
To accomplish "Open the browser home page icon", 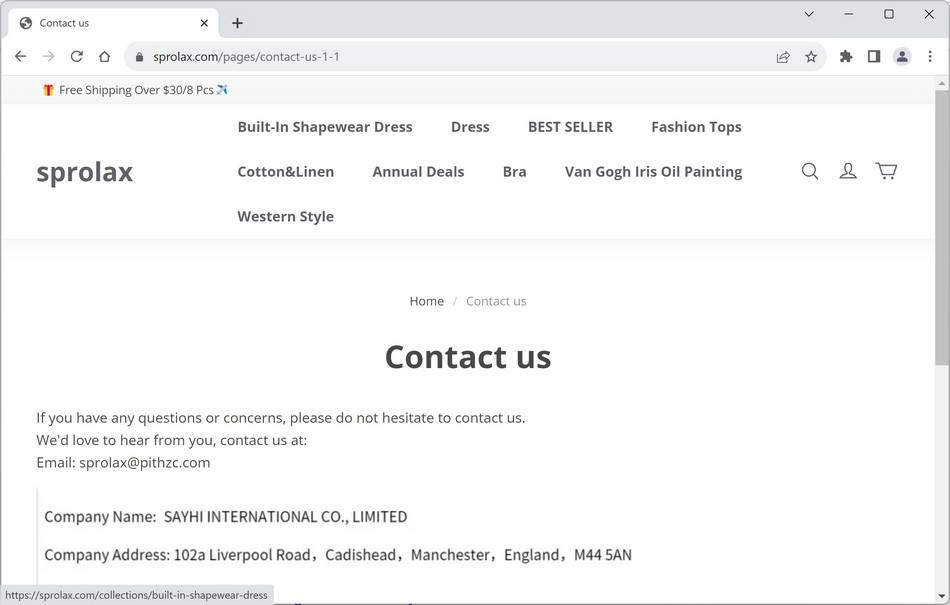I will [x=104, y=56].
